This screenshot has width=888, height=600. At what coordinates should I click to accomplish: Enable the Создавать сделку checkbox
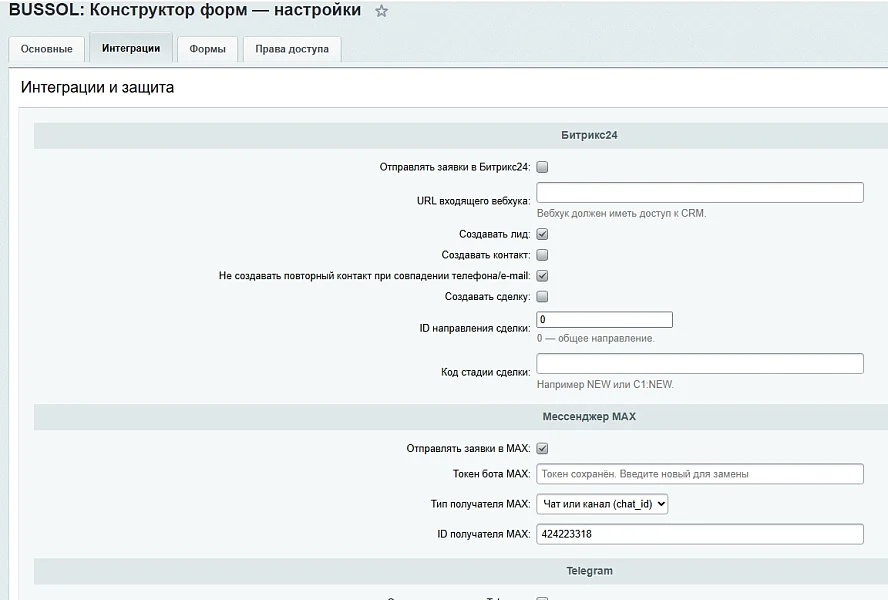[542, 296]
